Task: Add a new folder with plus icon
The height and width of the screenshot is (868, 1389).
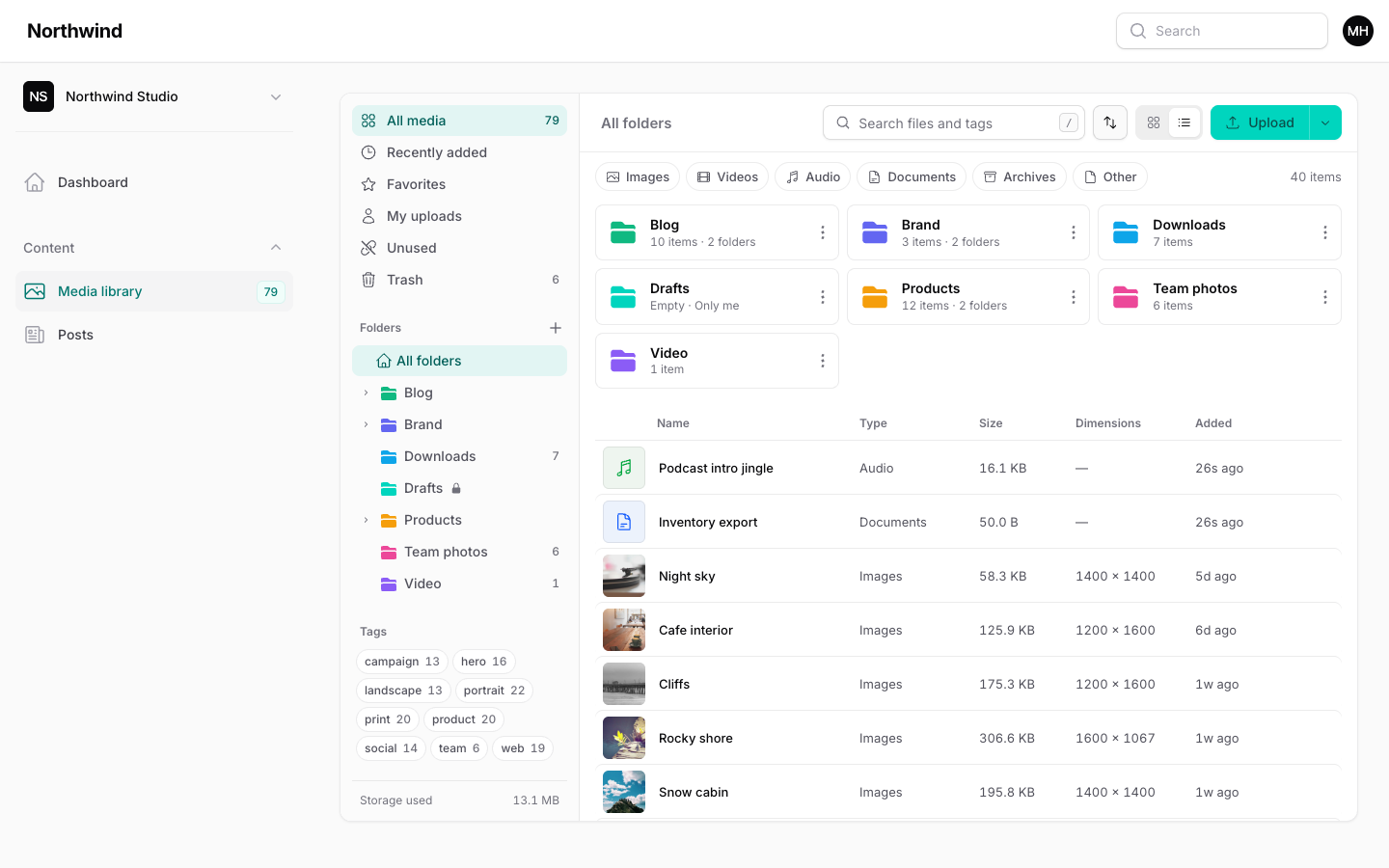Action: point(556,328)
